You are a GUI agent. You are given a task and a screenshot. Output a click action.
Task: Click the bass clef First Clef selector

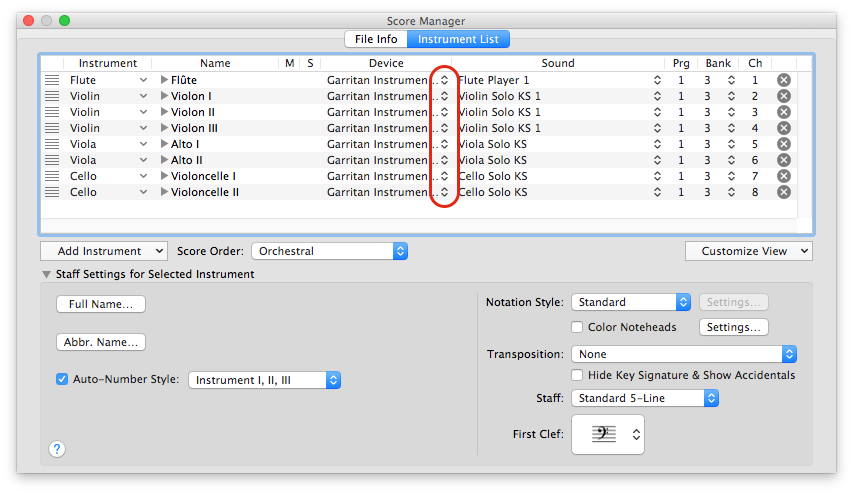point(607,435)
